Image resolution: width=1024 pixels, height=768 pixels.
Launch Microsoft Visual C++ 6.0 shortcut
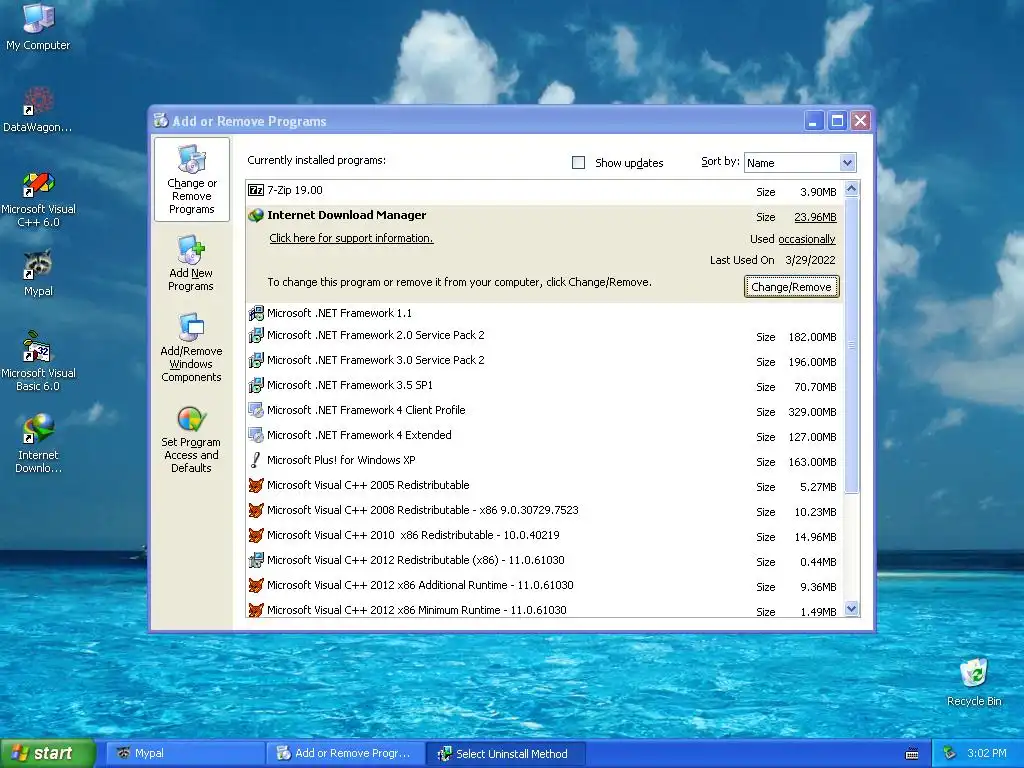38,199
